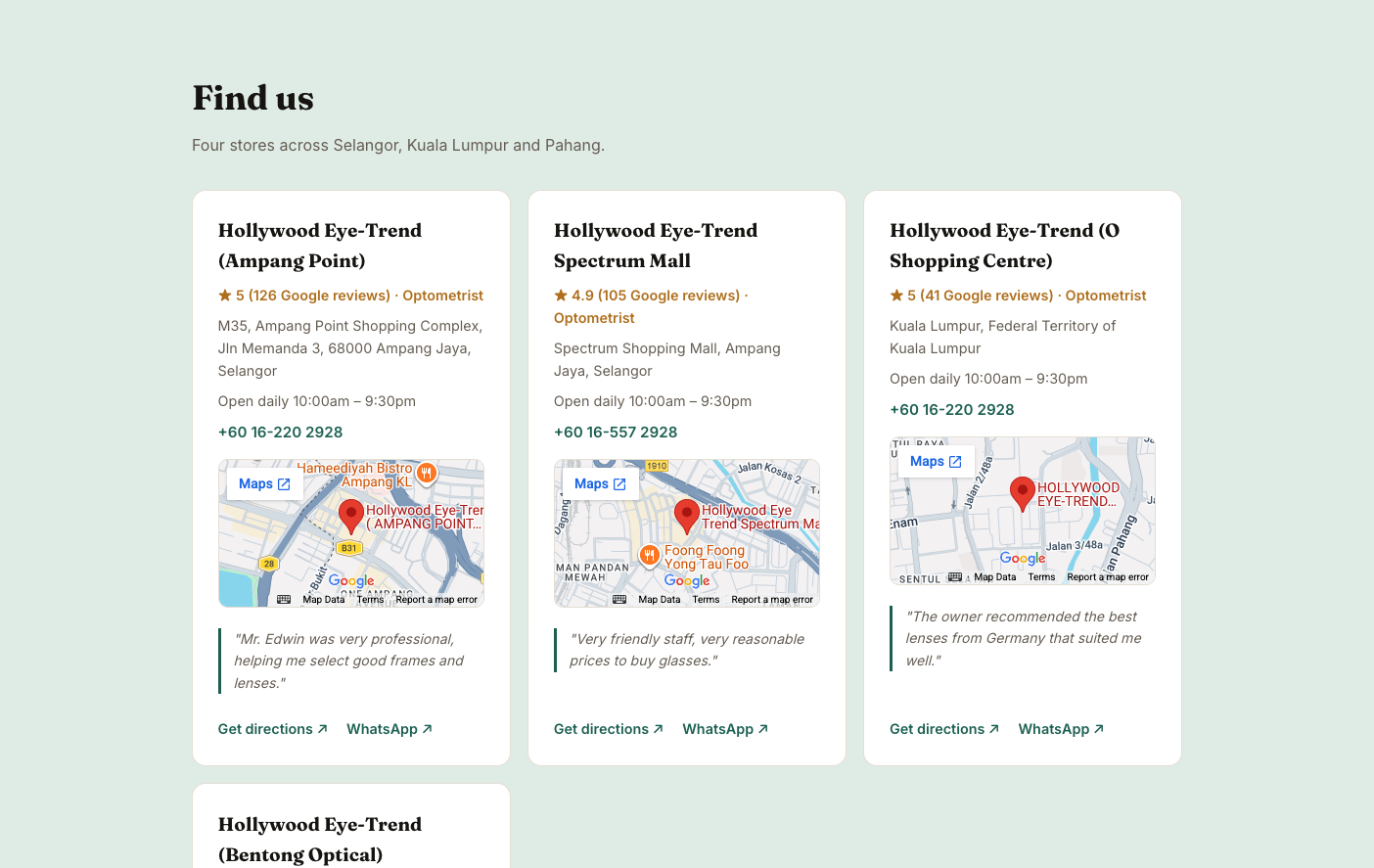Click M35, Ampang Point Shopping Complex address
The image size is (1374, 868).
(350, 348)
